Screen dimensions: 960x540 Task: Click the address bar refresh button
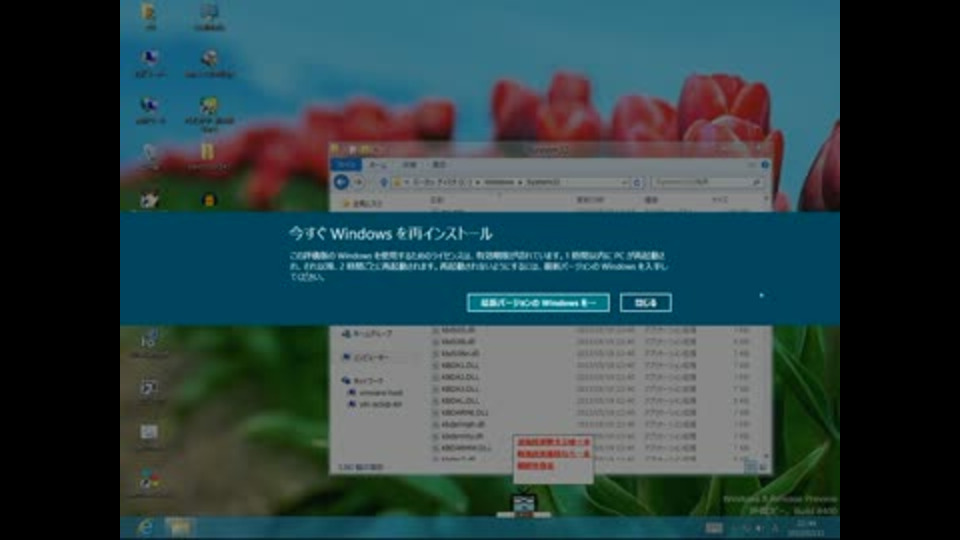point(637,182)
